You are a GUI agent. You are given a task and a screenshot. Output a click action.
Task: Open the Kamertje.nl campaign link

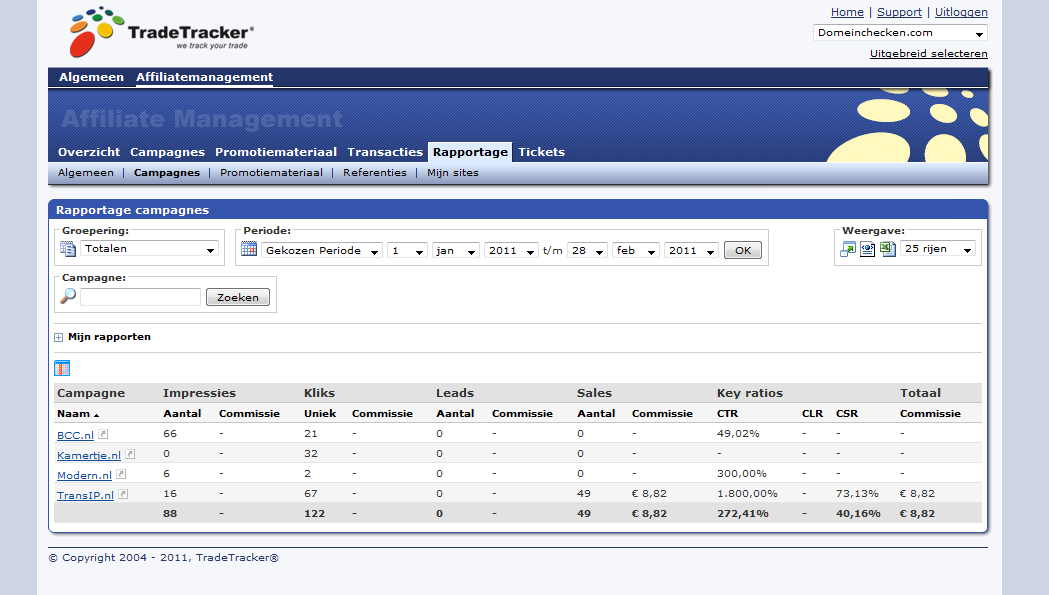pyautogui.click(x=88, y=455)
